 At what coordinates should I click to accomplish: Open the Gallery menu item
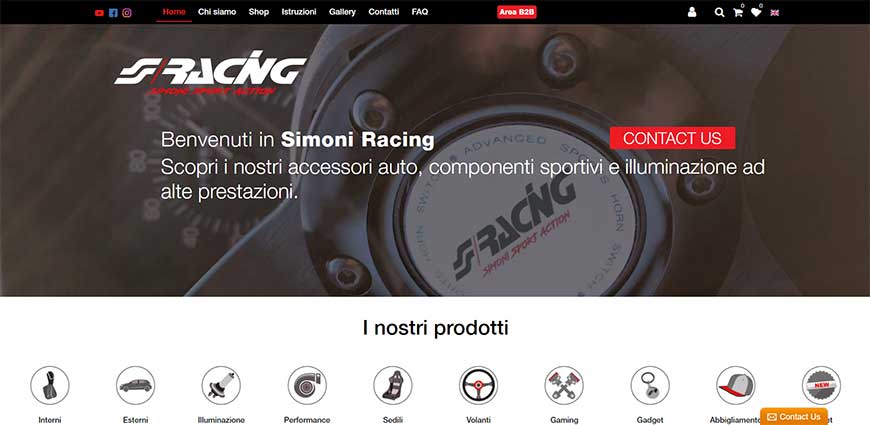point(342,12)
